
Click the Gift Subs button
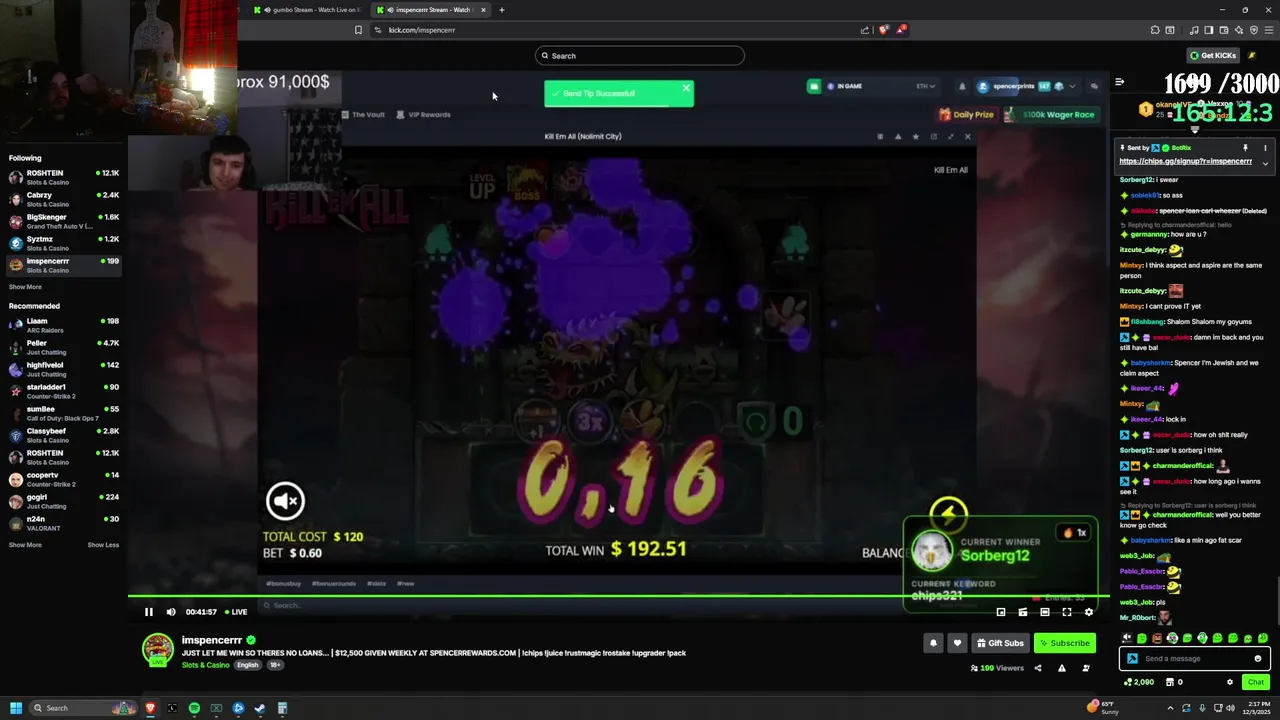1000,643
